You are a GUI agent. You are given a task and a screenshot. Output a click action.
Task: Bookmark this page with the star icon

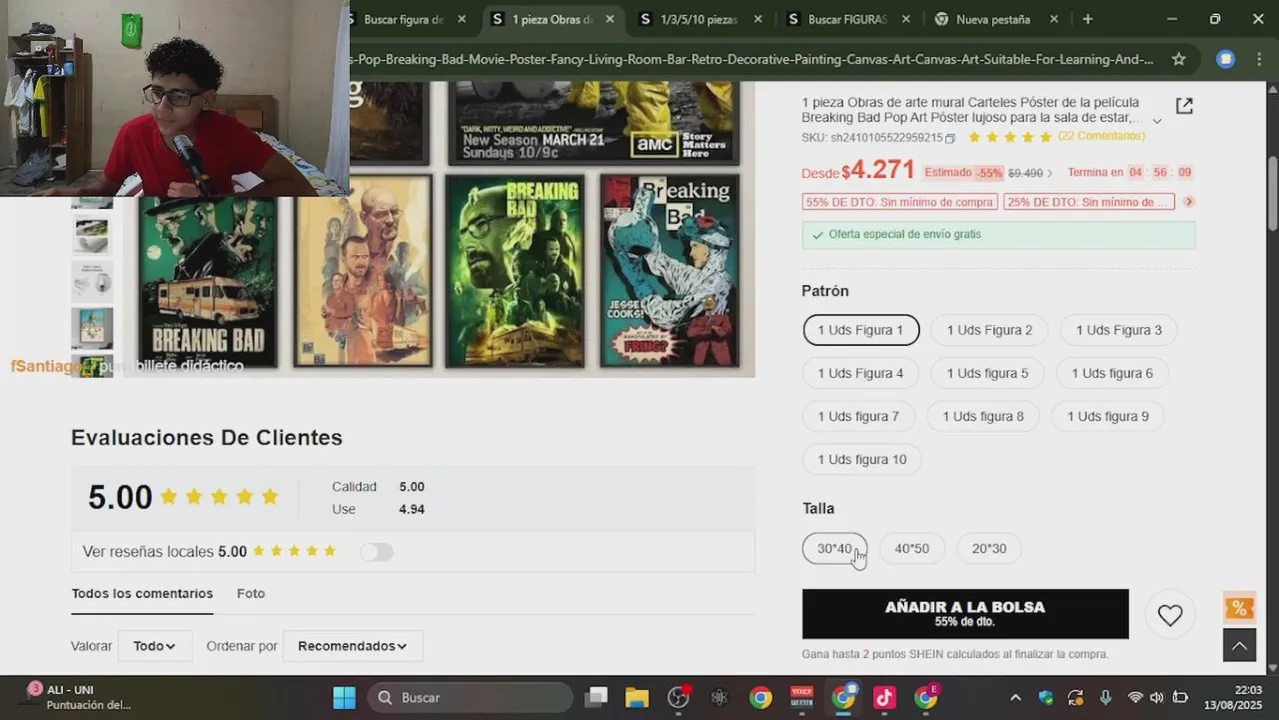coord(1179,59)
